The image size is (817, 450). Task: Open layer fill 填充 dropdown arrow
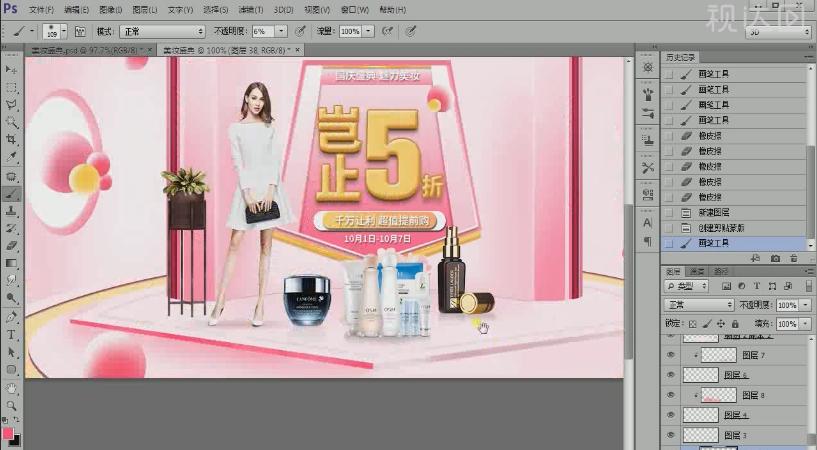pos(806,324)
